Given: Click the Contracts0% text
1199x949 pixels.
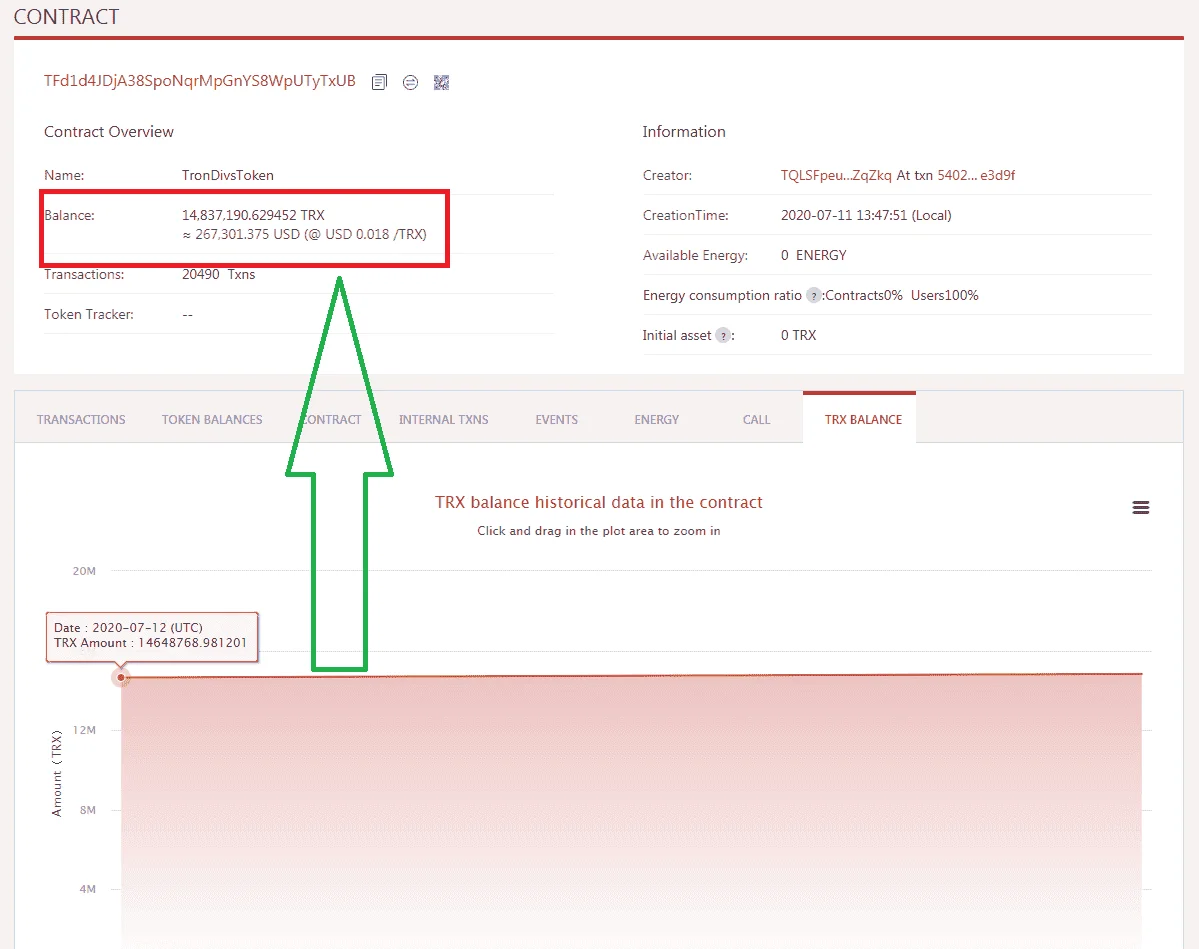Looking at the screenshot, I should (x=864, y=295).
